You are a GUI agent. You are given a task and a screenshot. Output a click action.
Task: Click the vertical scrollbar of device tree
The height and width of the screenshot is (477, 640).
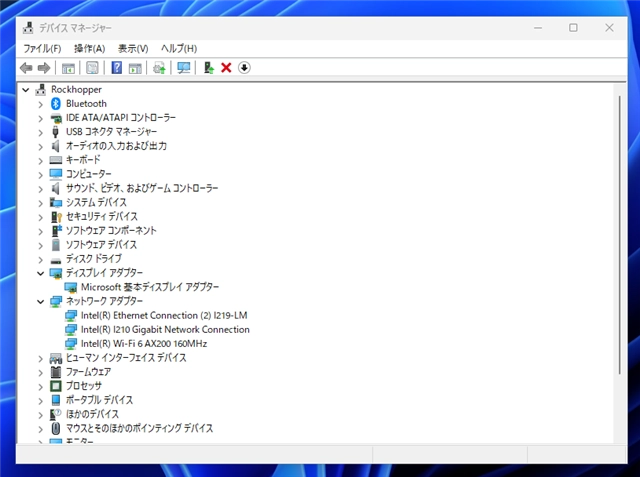(620, 235)
